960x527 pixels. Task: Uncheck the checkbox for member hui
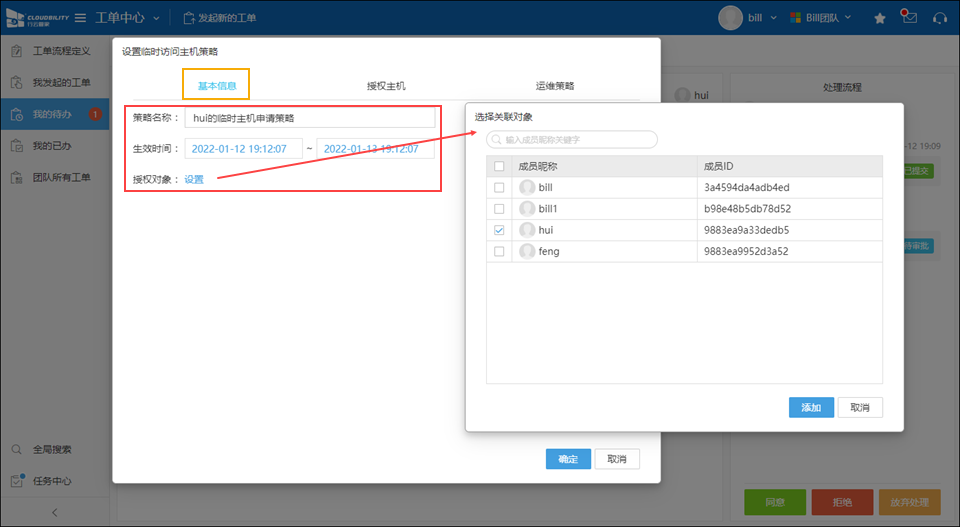click(x=499, y=230)
